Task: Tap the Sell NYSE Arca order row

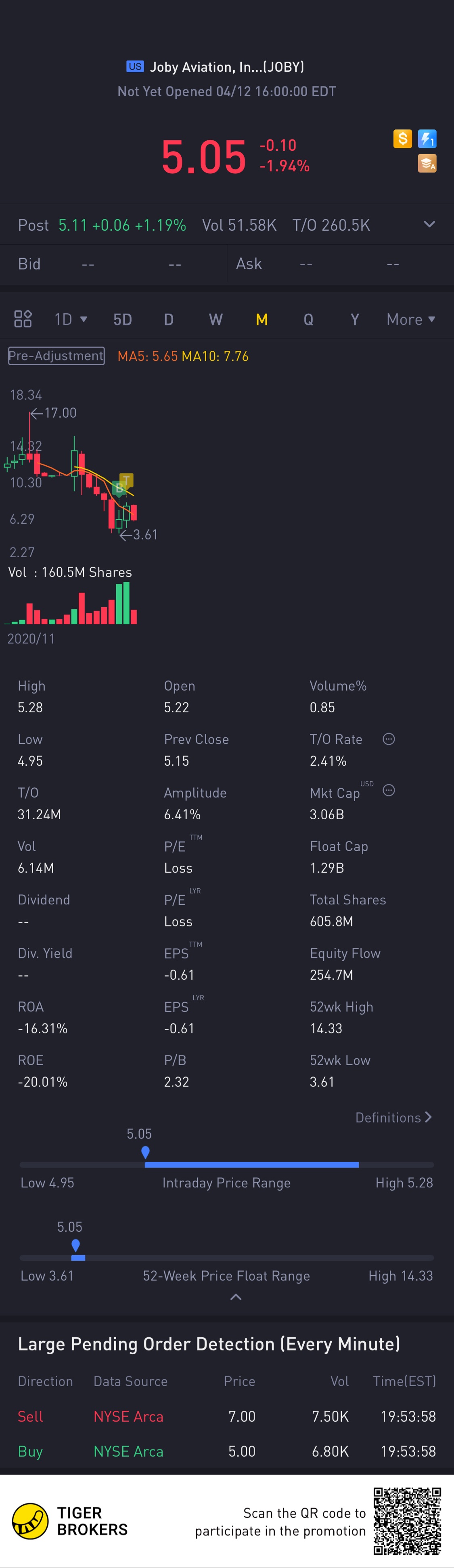Action: pyautogui.click(x=227, y=1416)
